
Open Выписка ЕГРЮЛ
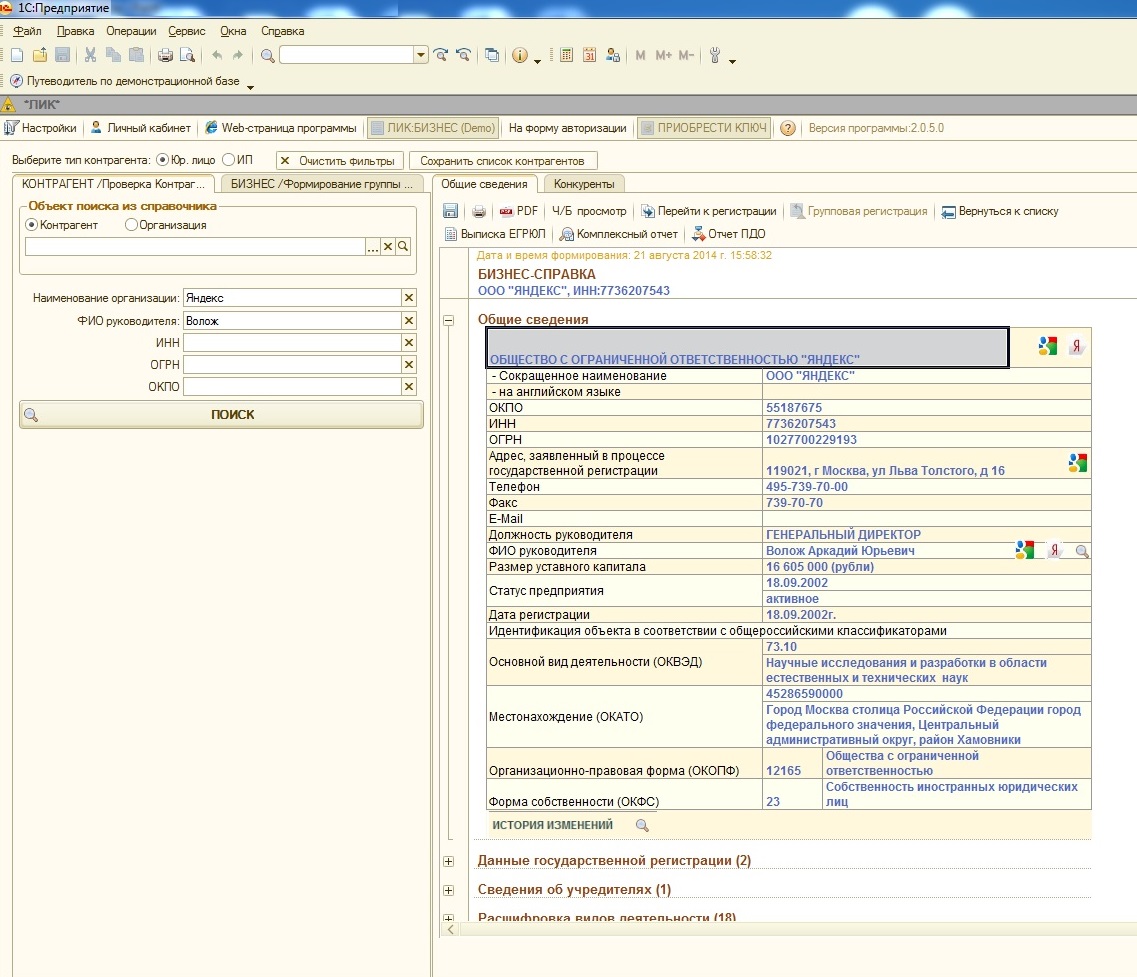pos(495,234)
